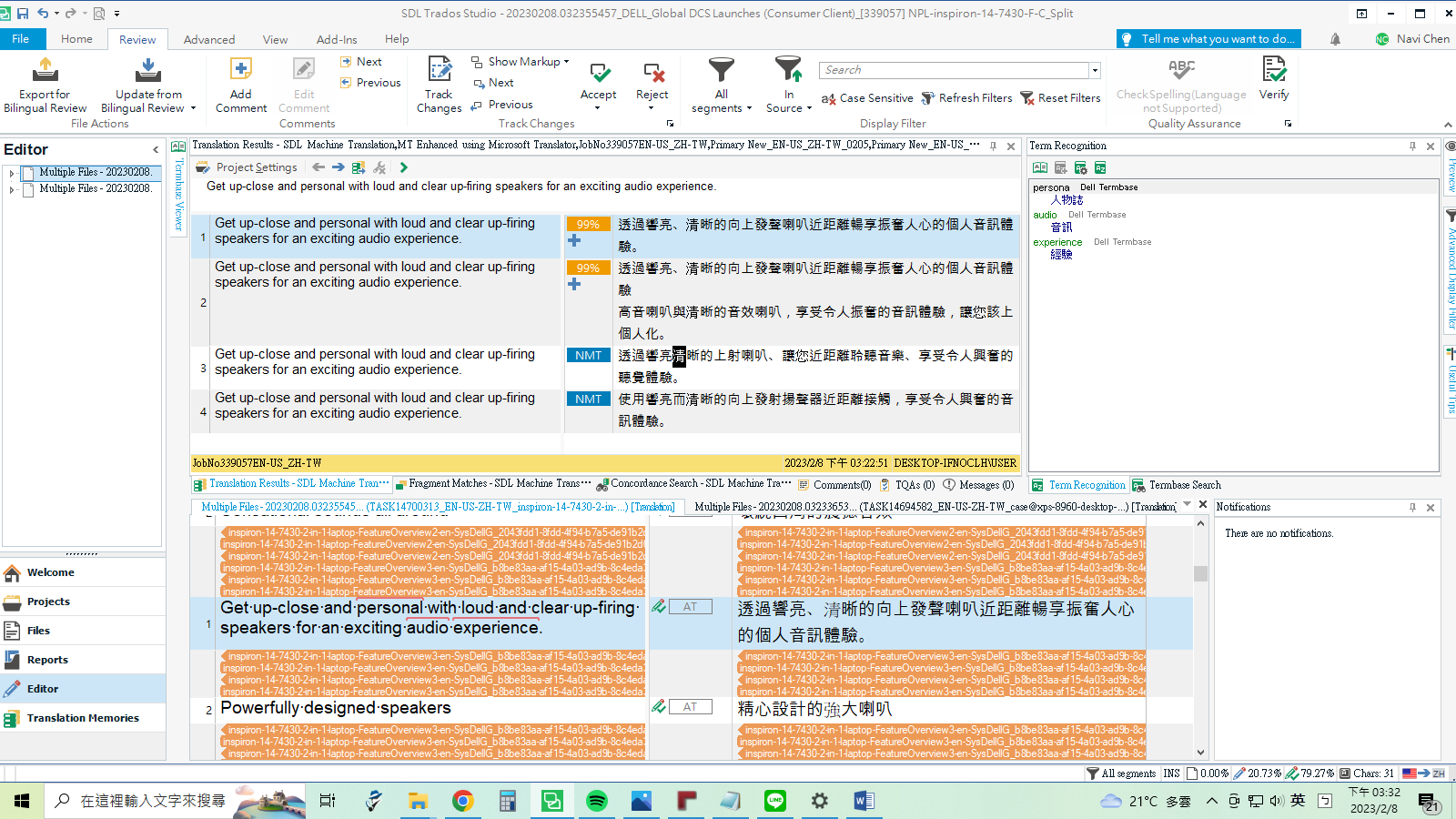The image size is (1456, 819).
Task: Click the All segments filter icon
Action: [x=722, y=69]
